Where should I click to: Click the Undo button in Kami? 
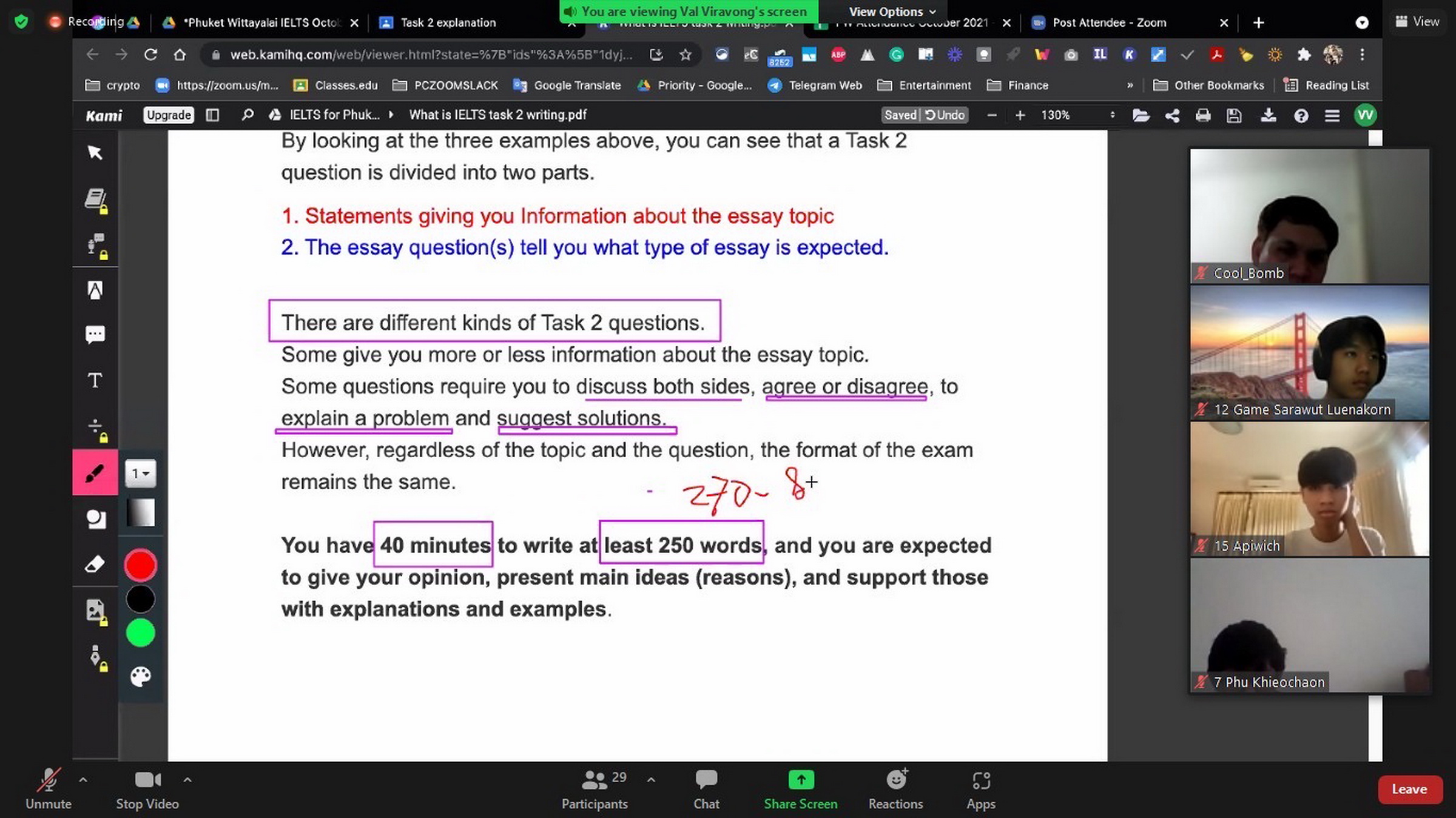[x=945, y=115]
